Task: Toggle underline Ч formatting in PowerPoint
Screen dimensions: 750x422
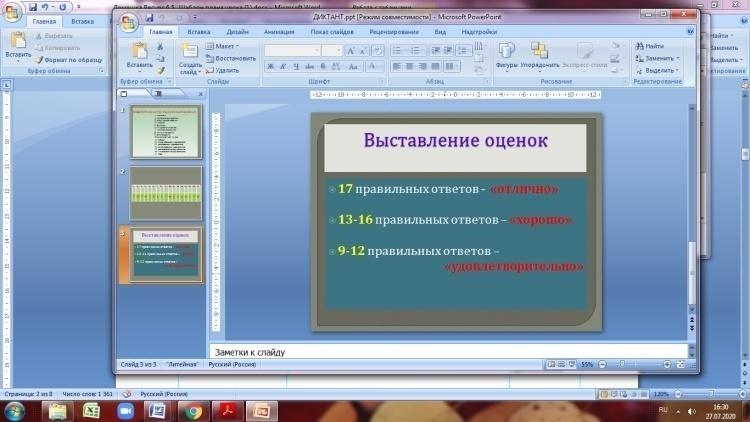Action: 296,67
